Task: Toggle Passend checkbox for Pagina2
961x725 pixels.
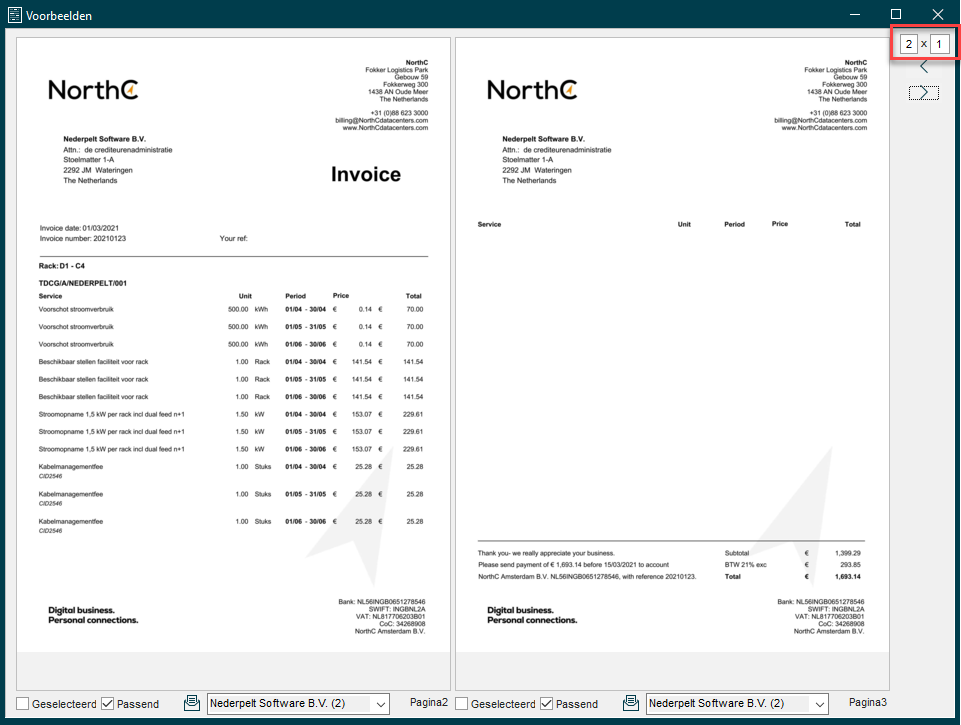Action: click(107, 704)
